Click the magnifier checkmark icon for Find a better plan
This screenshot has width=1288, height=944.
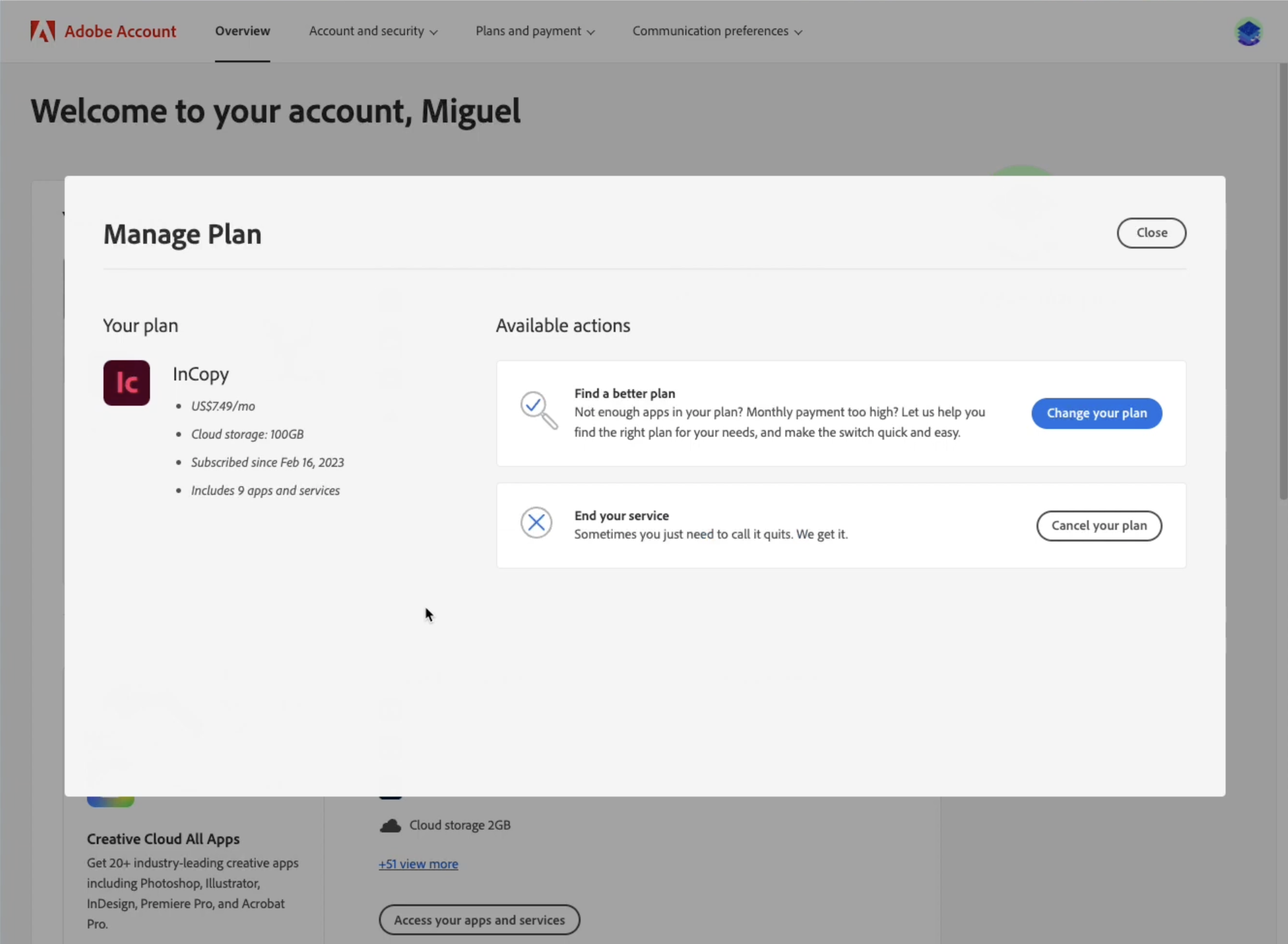[539, 410]
